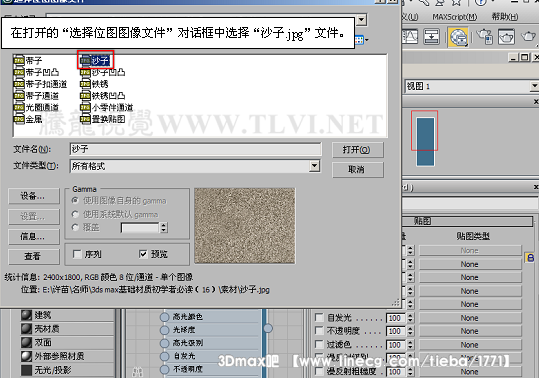This screenshot has width=539, height=378.
Task: Toggle the 预览 checkbox
Action: point(143,254)
